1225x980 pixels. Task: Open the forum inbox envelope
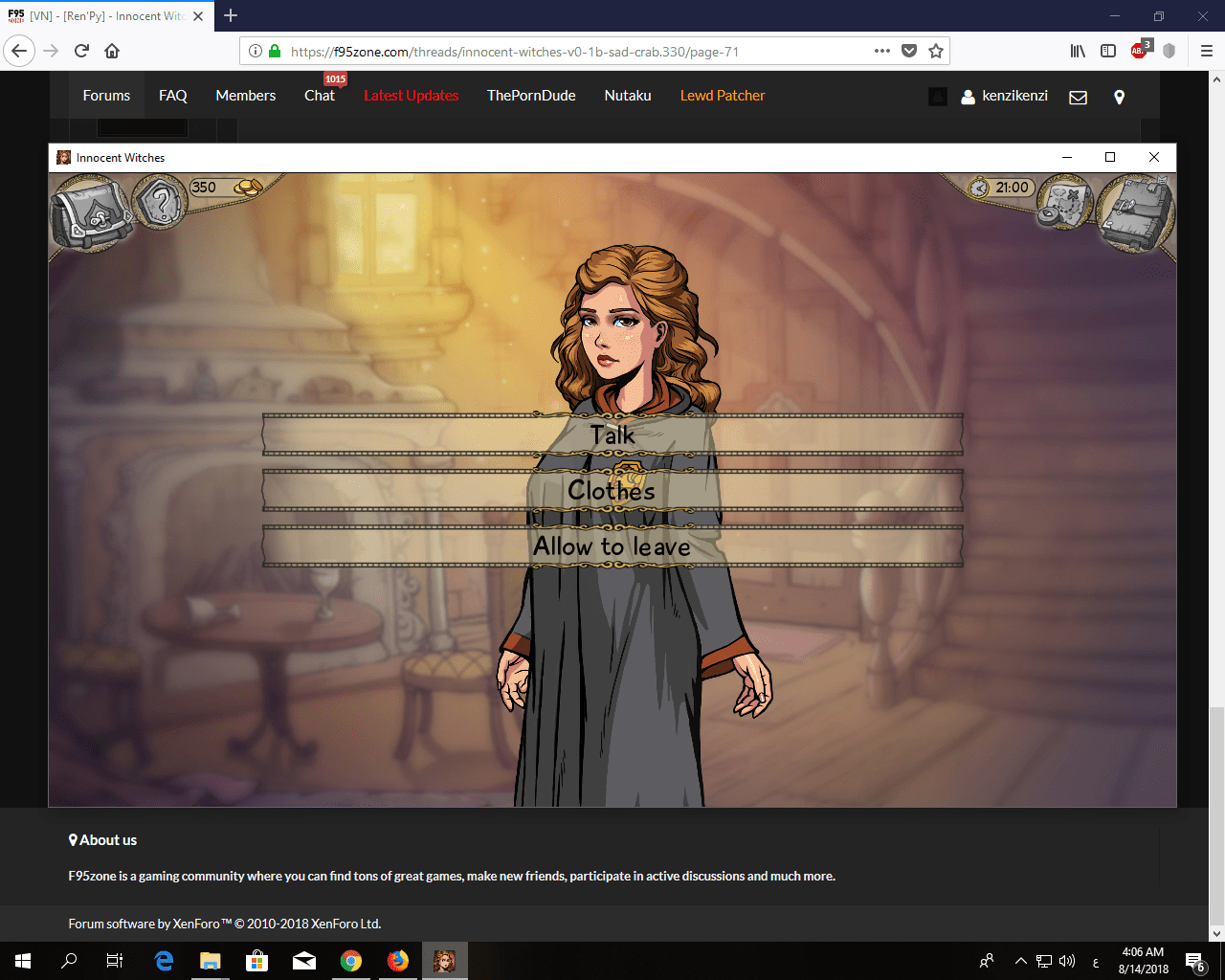pyautogui.click(x=1078, y=97)
